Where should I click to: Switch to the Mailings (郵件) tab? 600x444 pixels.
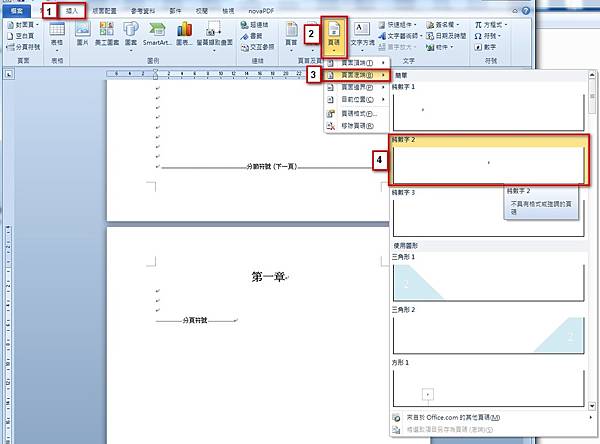click(175, 11)
